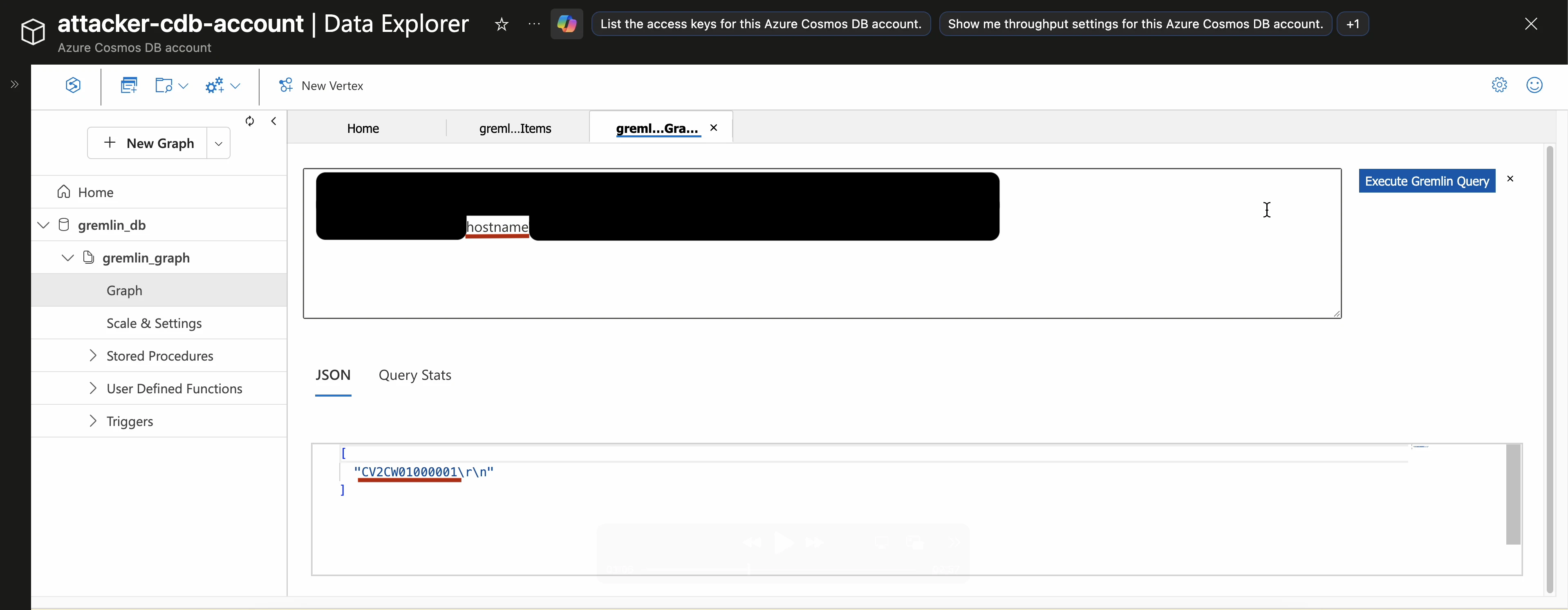Select the JSON results tab
The width and height of the screenshot is (1568, 610).
click(333, 375)
